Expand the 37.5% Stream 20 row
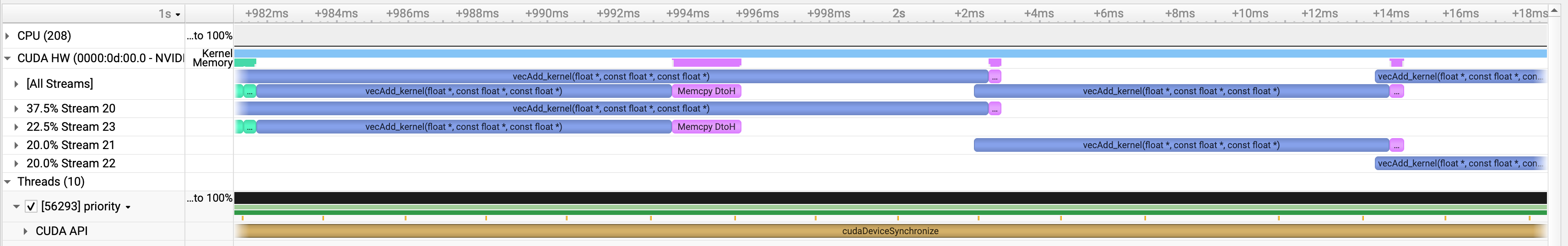Image resolution: width=1568 pixels, height=246 pixels. click(x=16, y=109)
